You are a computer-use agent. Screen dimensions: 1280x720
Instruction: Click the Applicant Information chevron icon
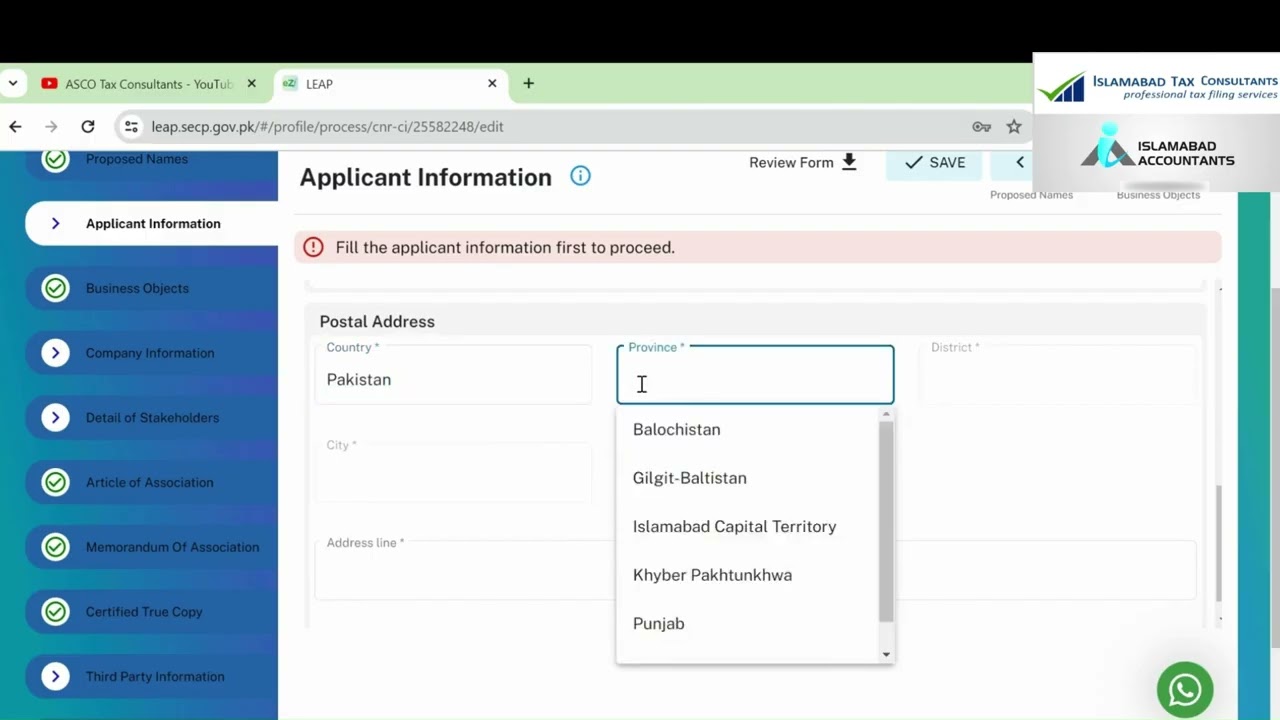56,223
